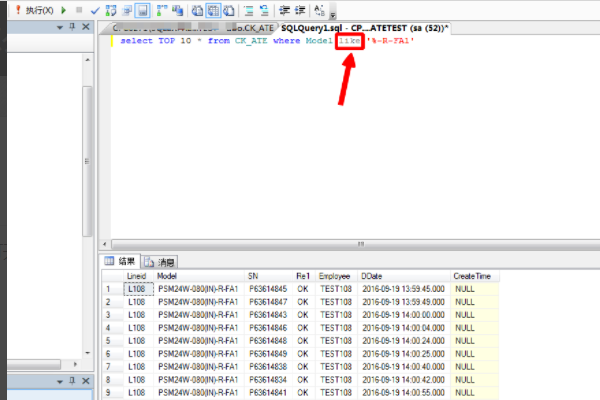This screenshot has width=600, height=400.
Task: Click SN cell P63614838
Action: 269,367
